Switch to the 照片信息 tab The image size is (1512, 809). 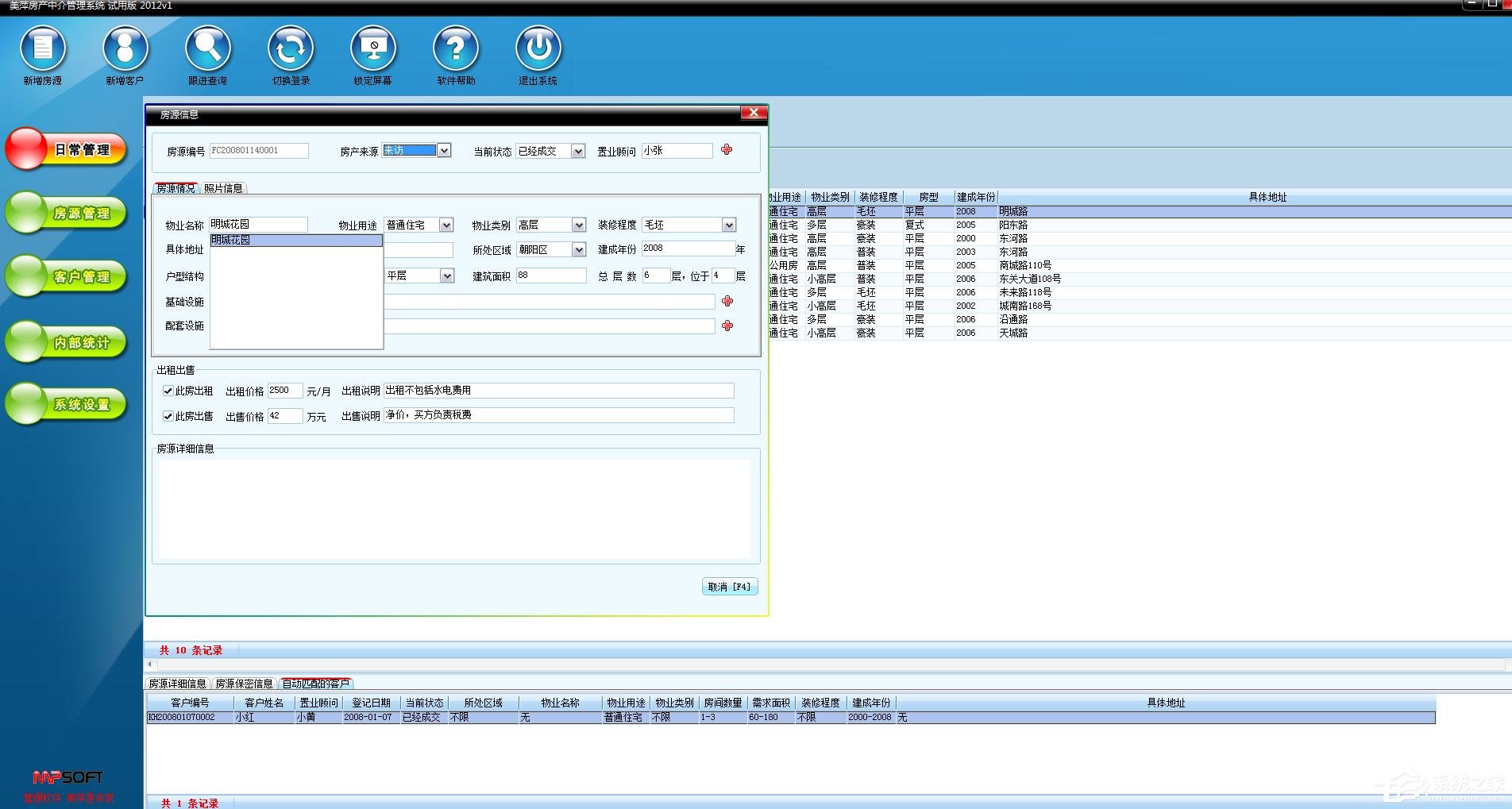(x=223, y=188)
